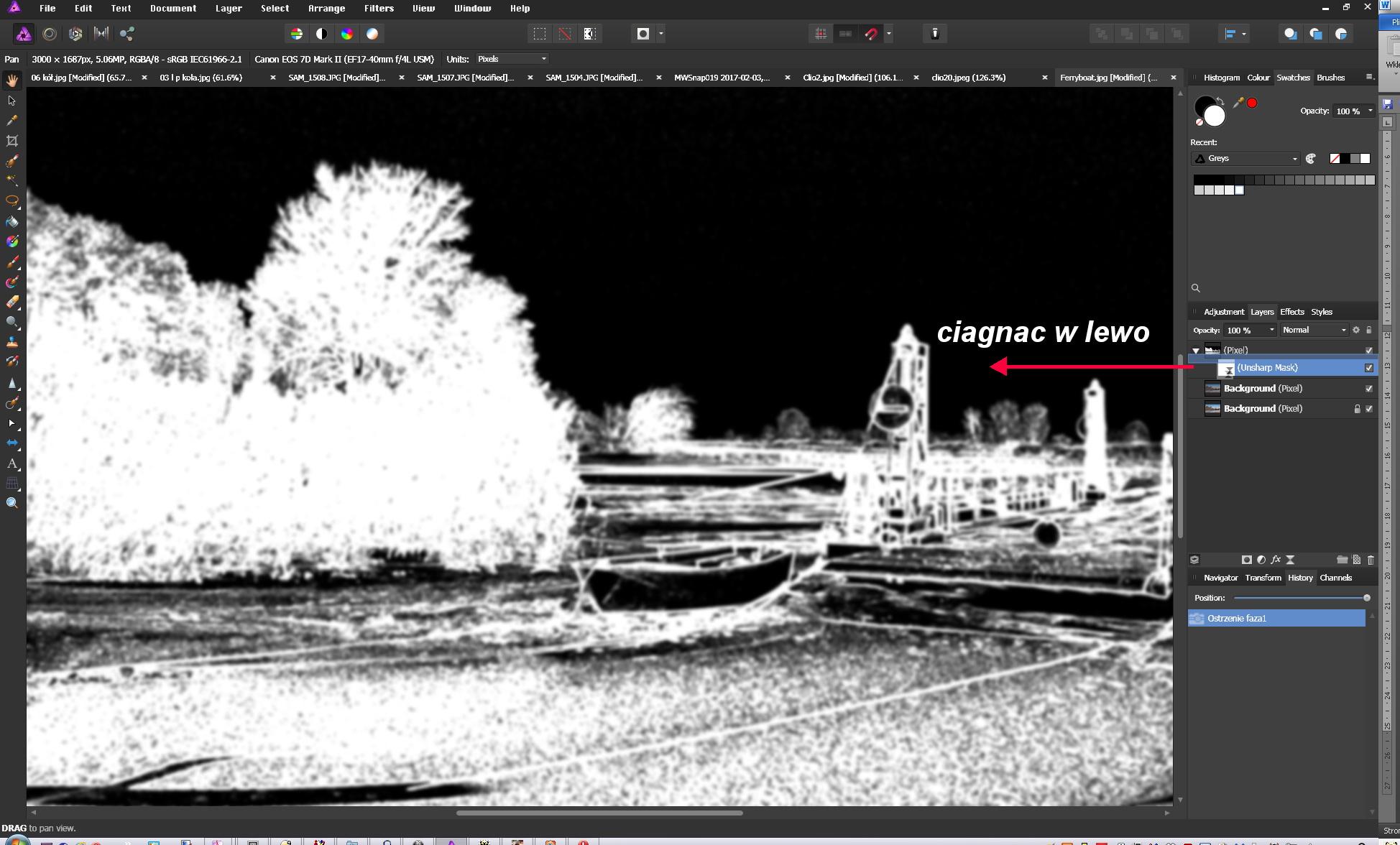Viewport: 1400px width, 845px height.
Task: Switch to the Photo Persona
Action: tap(24, 34)
